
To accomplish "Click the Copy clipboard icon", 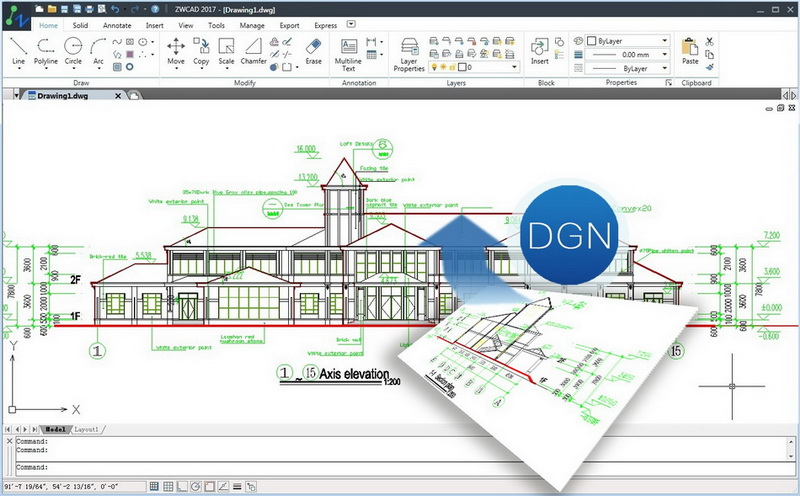I will coord(709,54).
